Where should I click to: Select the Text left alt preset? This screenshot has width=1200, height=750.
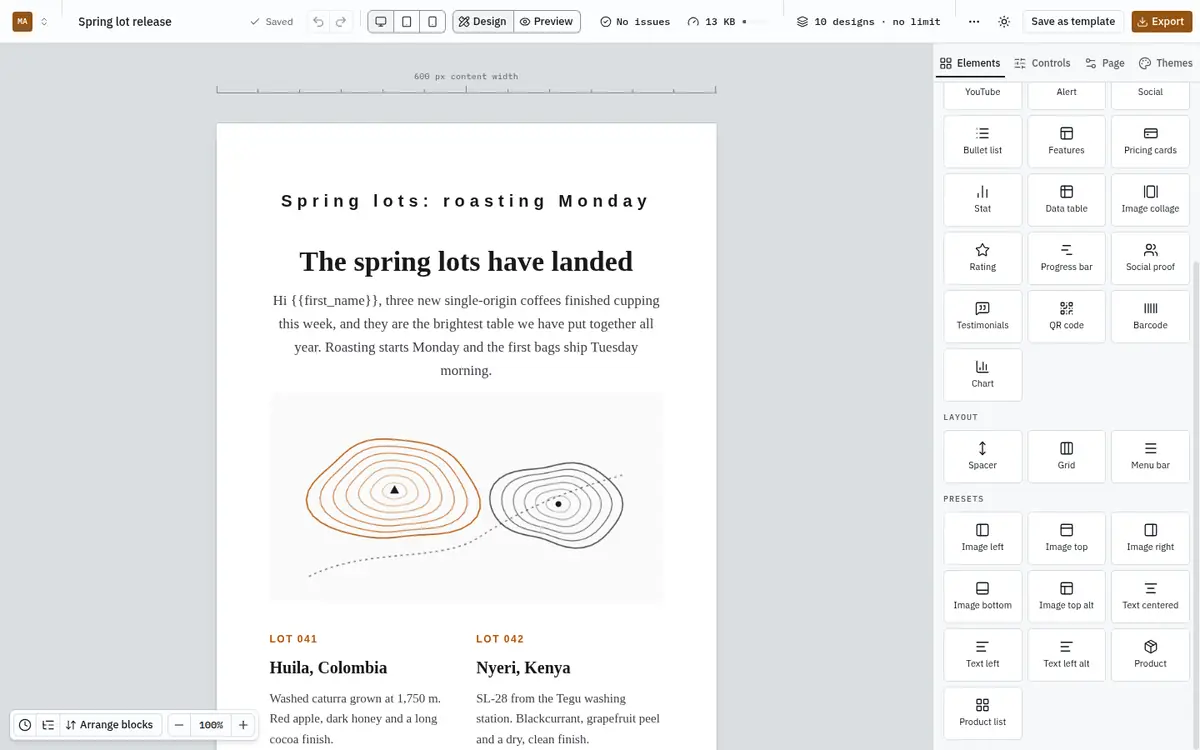click(1067, 654)
